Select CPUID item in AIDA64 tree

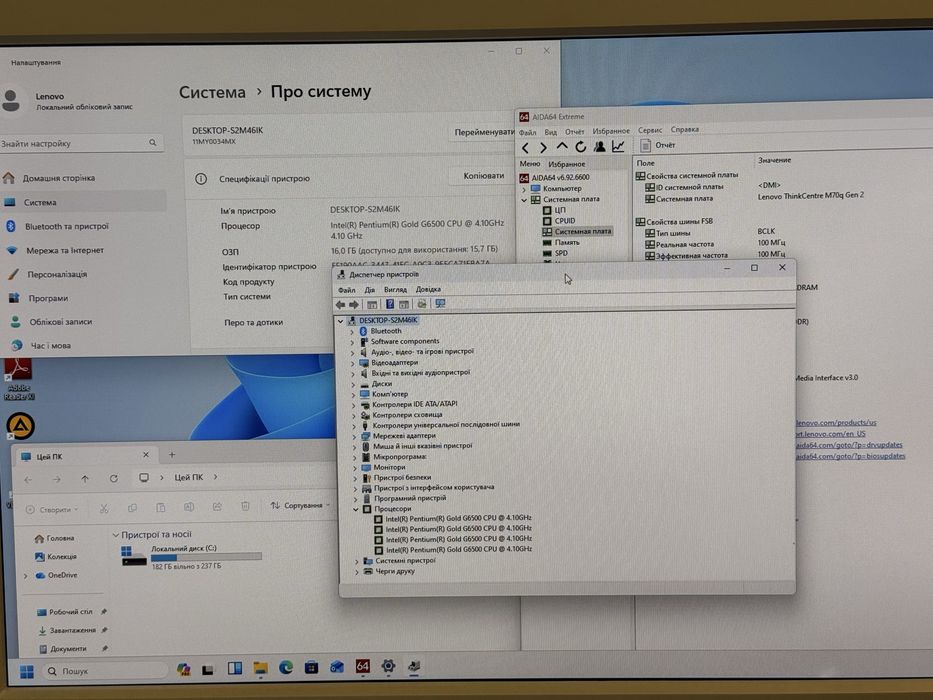click(x=565, y=221)
